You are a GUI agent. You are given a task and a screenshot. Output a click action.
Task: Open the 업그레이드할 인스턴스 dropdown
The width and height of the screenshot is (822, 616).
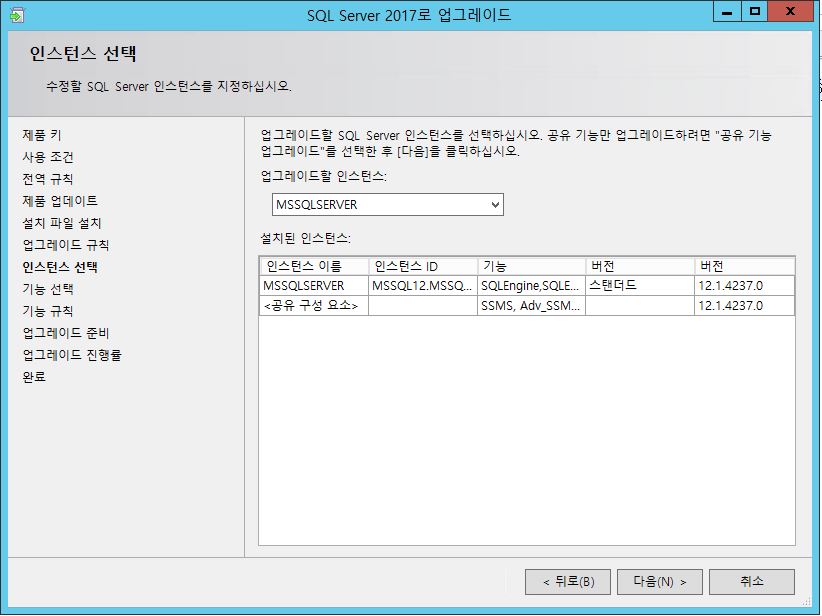pyautogui.click(x=387, y=204)
